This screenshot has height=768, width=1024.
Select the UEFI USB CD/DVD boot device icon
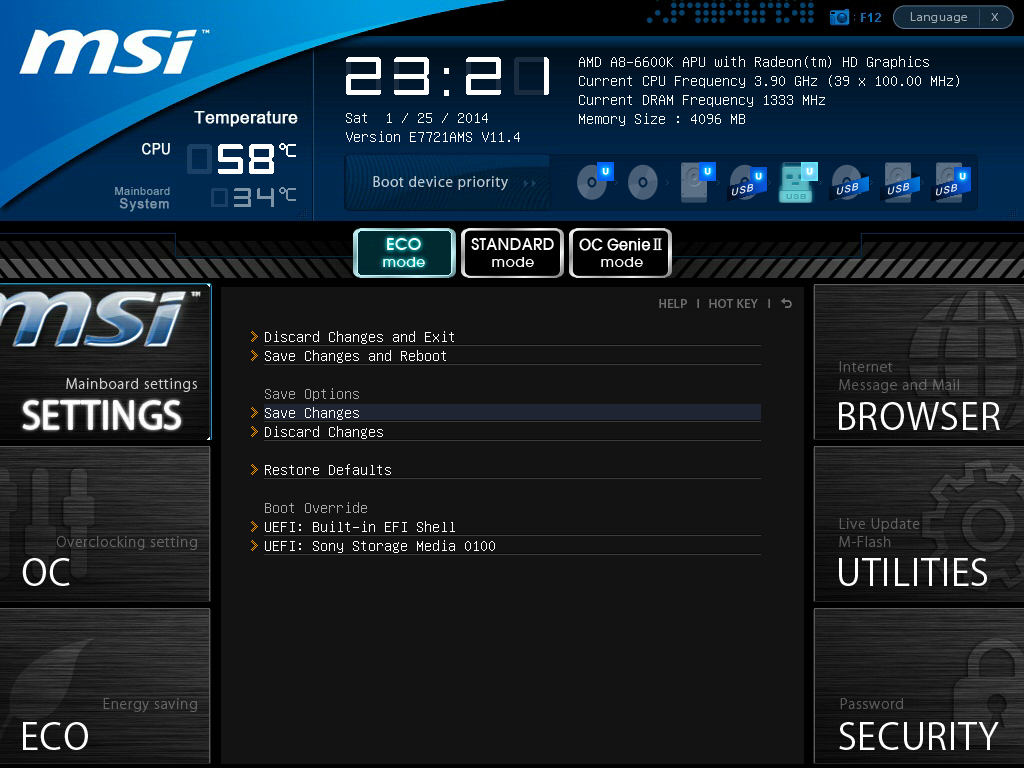[746, 182]
